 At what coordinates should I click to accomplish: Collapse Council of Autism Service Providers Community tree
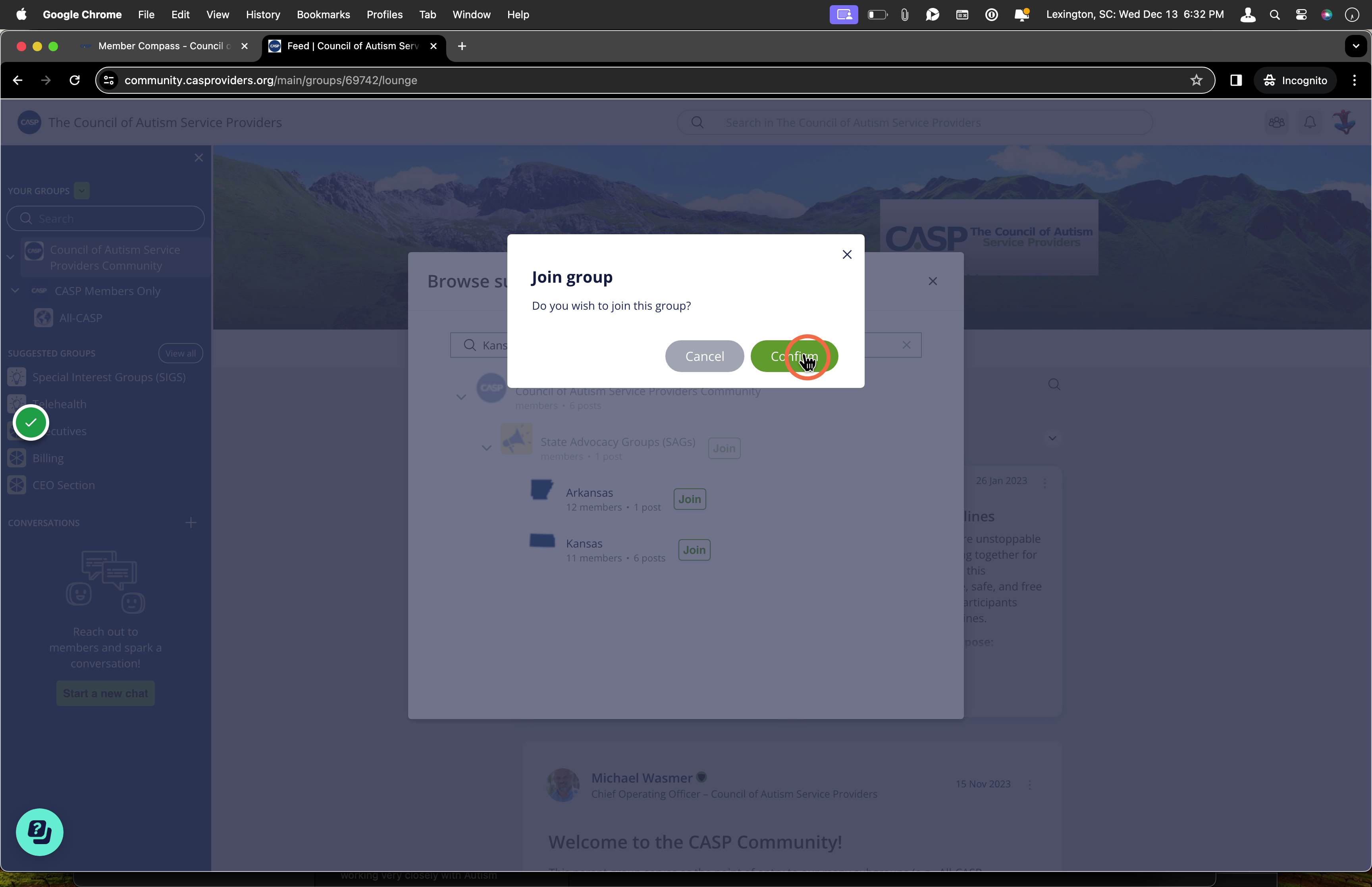point(461,397)
